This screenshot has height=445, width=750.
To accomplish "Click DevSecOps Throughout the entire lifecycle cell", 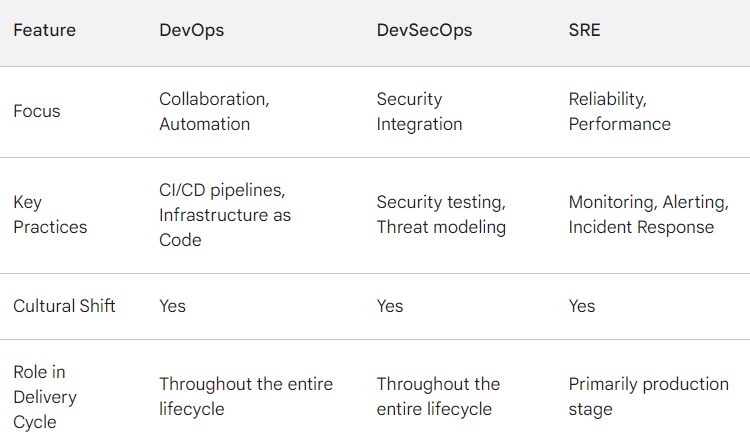I will point(438,396).
